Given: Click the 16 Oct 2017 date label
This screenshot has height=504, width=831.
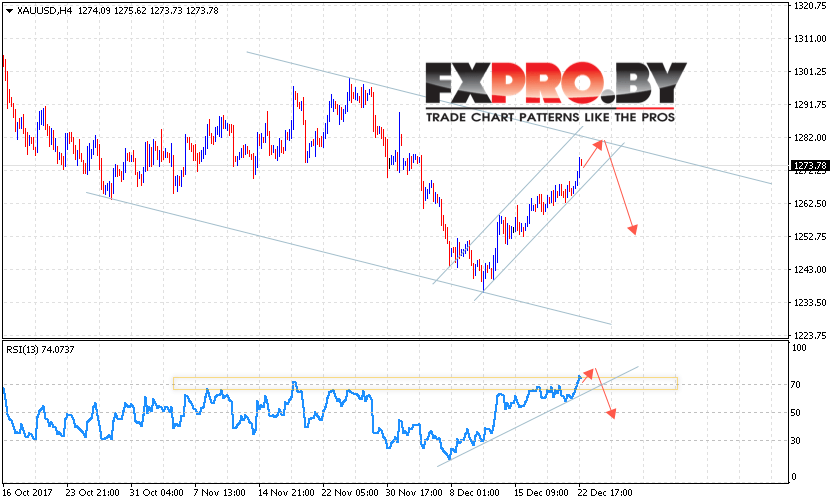Looking at the screenshot, I should pos(28,493).
